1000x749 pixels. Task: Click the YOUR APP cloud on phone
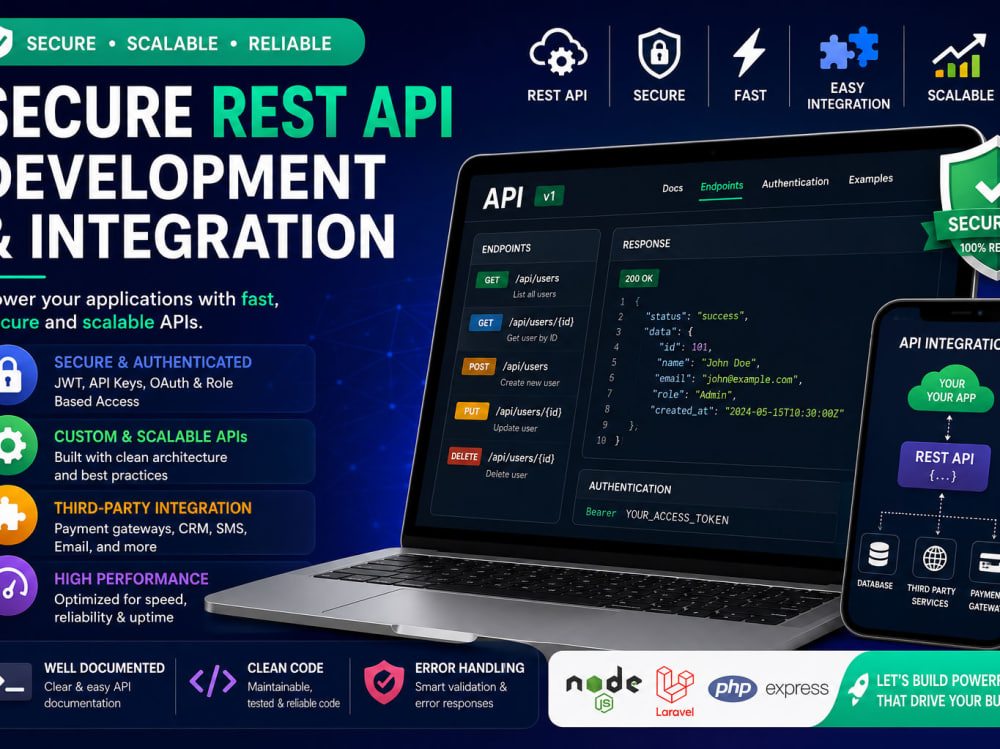coord(951,389)
